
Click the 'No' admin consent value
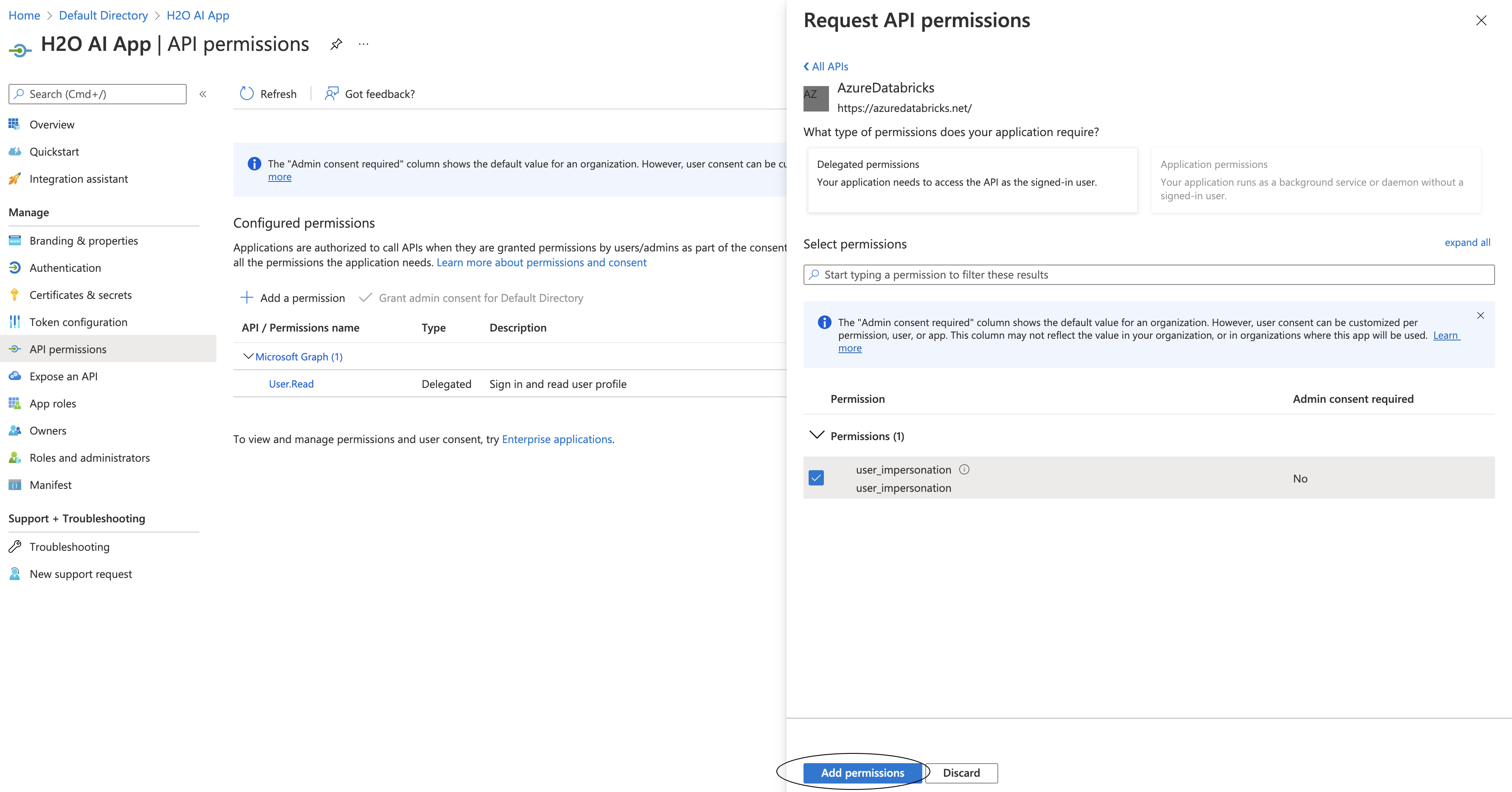(1299, 478)
